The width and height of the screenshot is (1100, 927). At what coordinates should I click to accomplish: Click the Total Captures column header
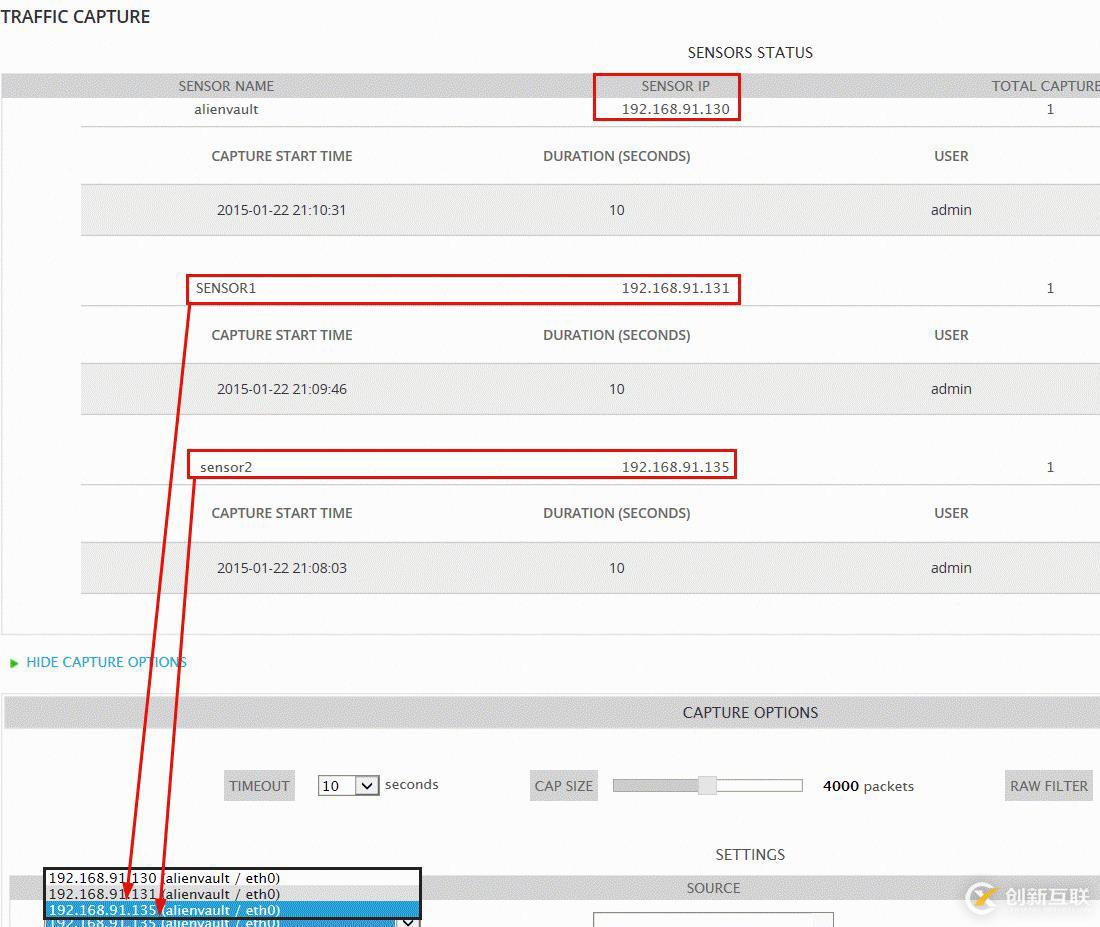[1045, 86]
